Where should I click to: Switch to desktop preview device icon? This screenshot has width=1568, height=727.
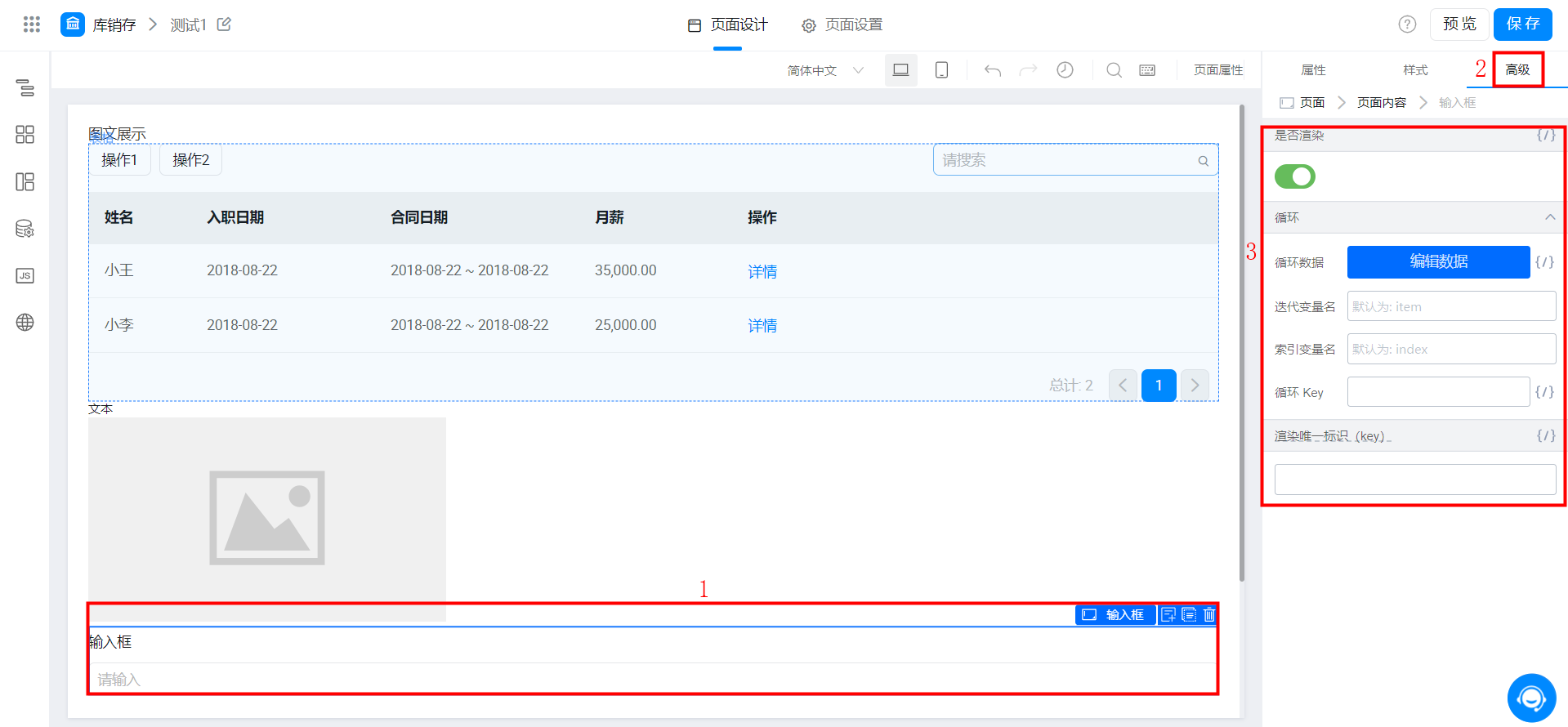pos(901,70)
